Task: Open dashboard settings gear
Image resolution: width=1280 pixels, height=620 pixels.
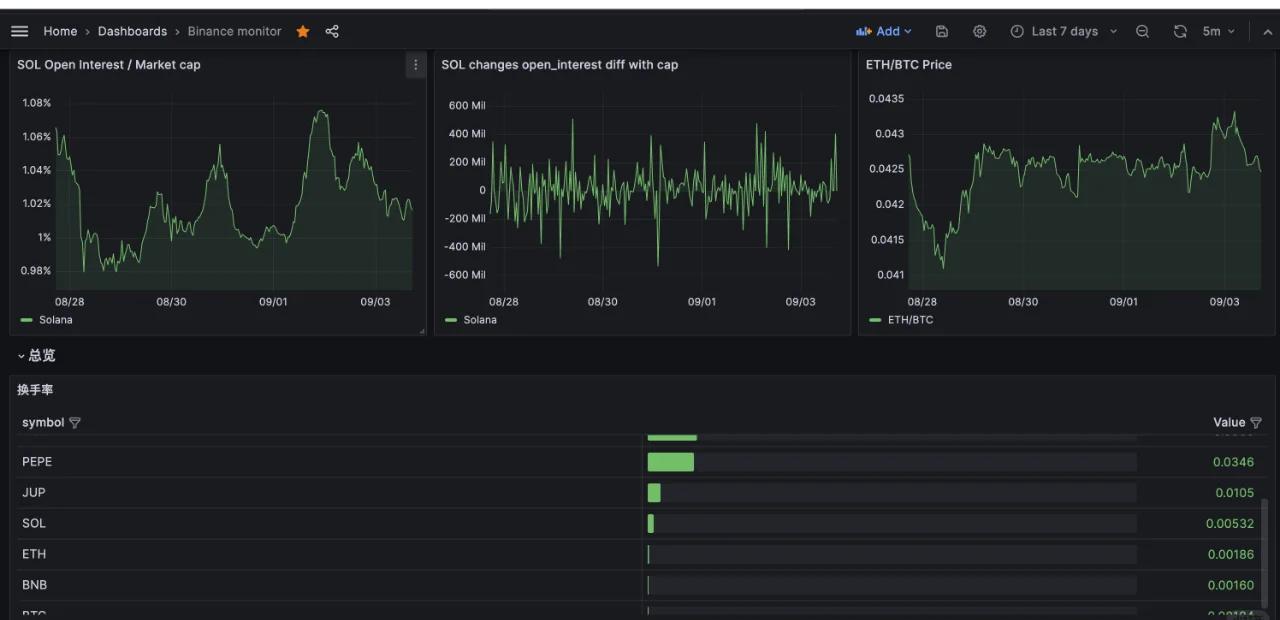Action: click(979, 31)
